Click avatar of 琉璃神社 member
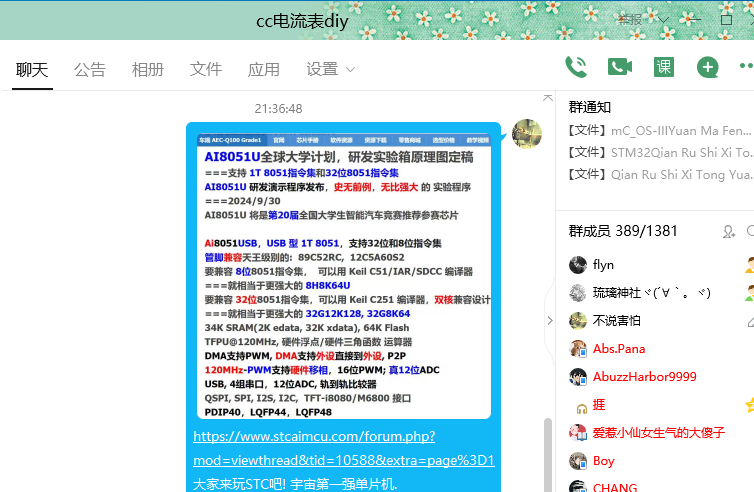Screen dimensions: 754x492 pyautogui.click(x=578, y=293)
